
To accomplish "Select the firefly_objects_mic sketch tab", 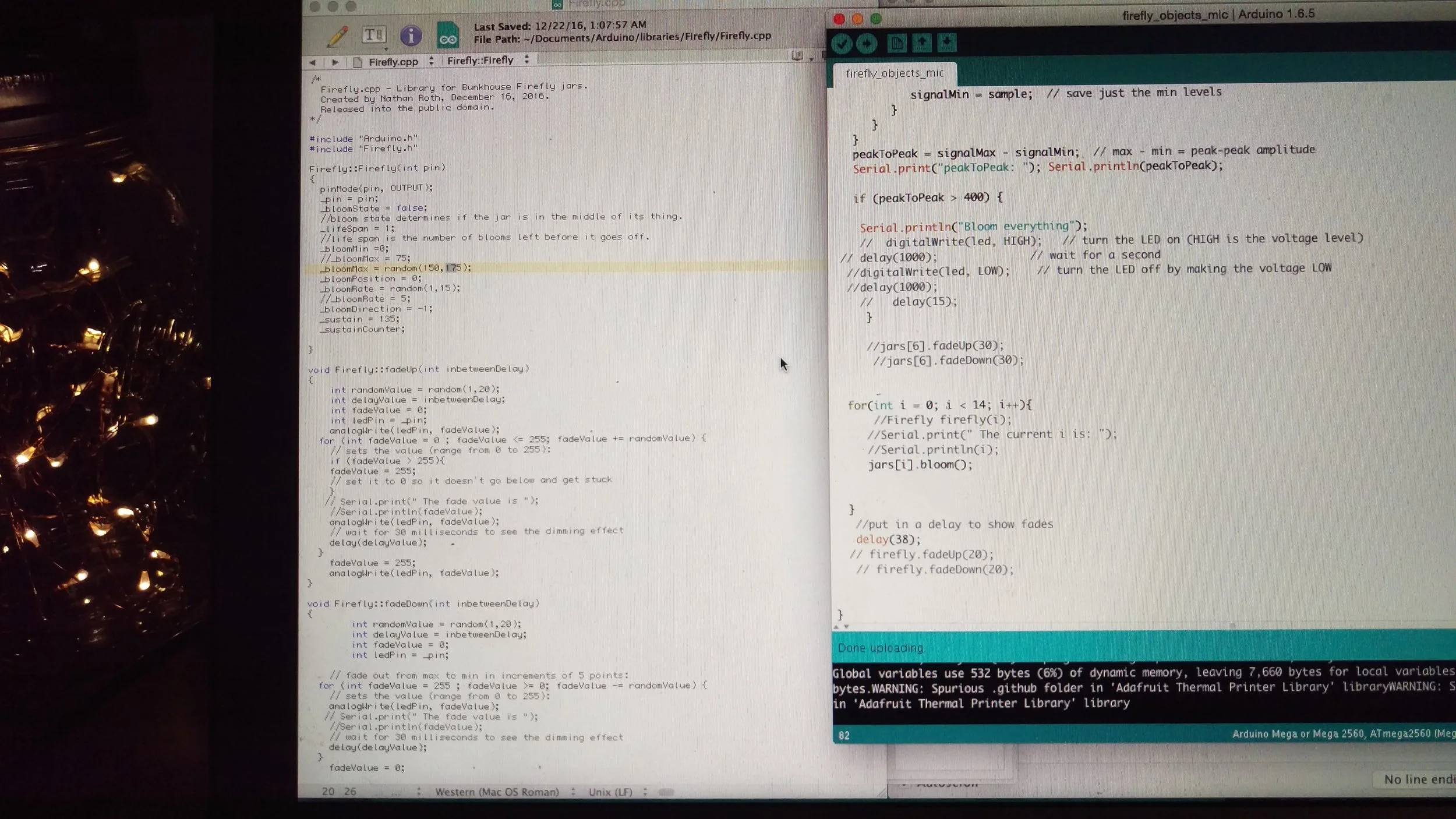I will pos(895,73).
